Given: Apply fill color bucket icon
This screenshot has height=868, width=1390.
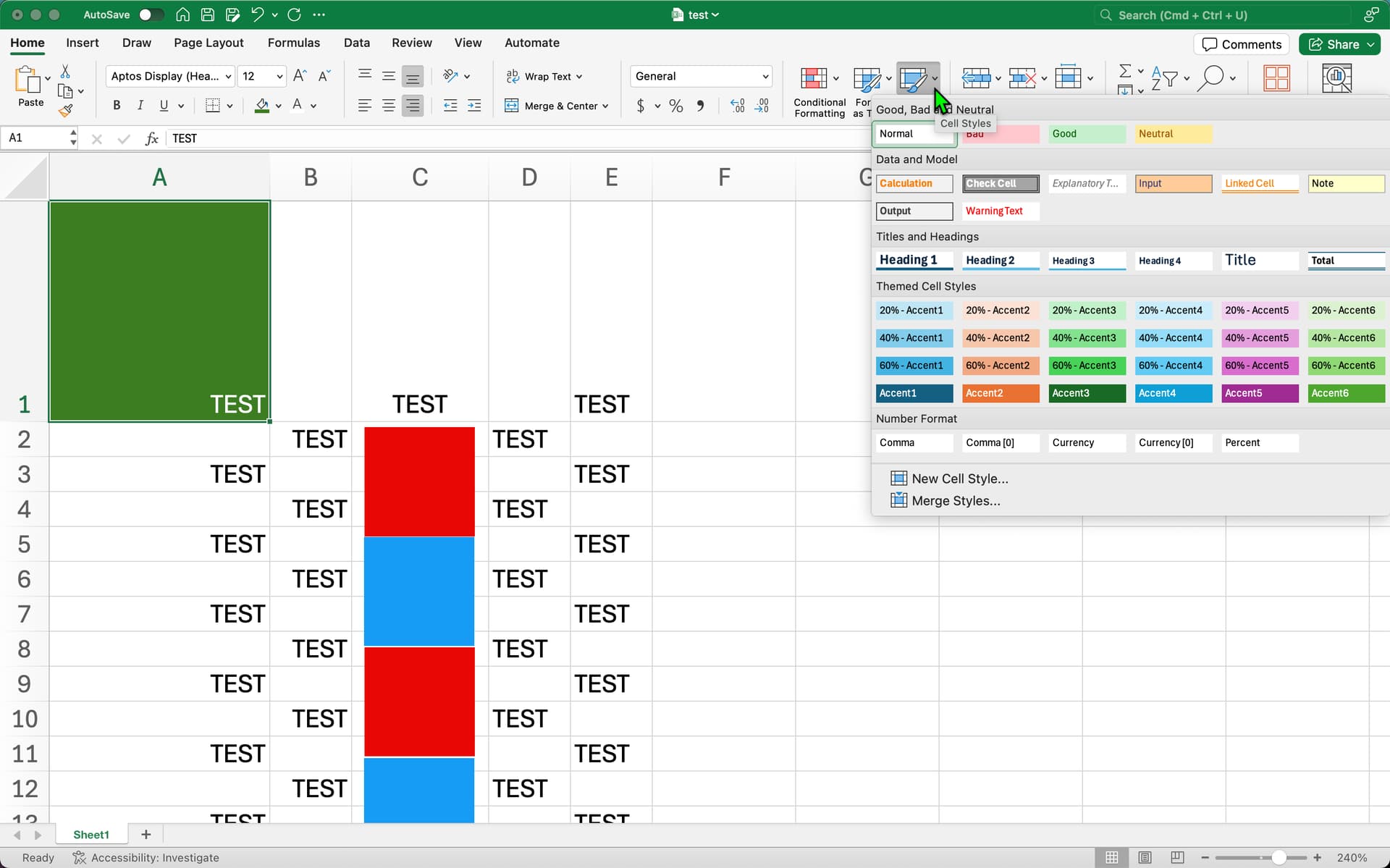Looking at the screenshot, I should [262, 106].
